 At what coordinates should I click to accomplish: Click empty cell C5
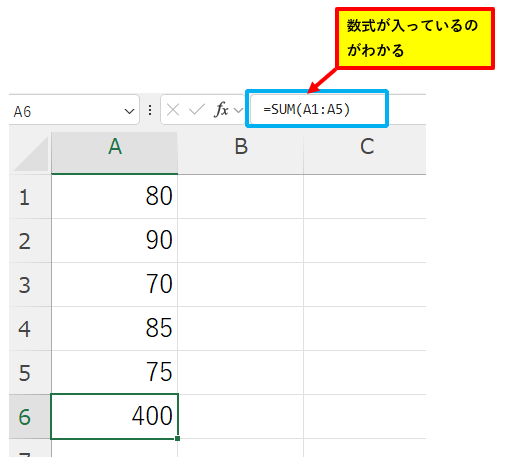coord(365,373)
